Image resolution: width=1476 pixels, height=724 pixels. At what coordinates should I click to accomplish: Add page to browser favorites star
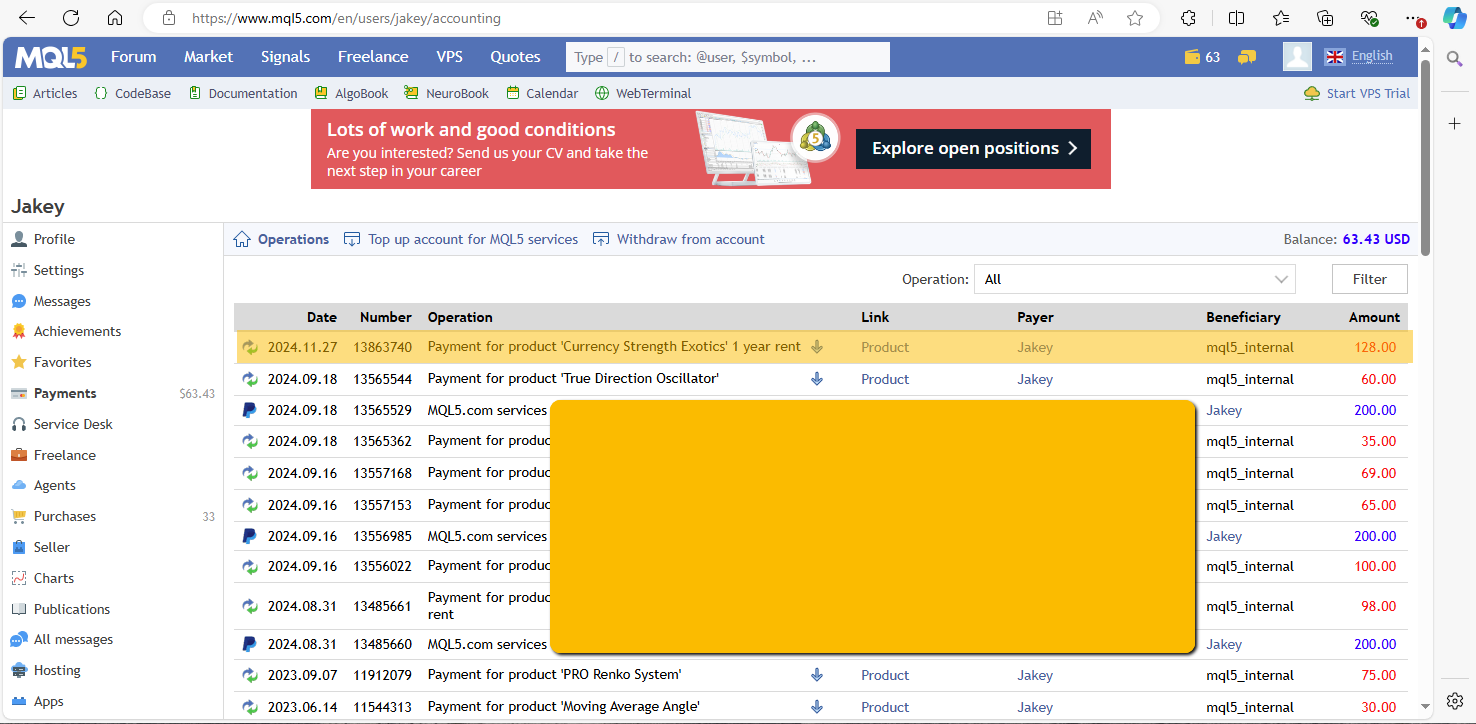tap(1135, 18)
